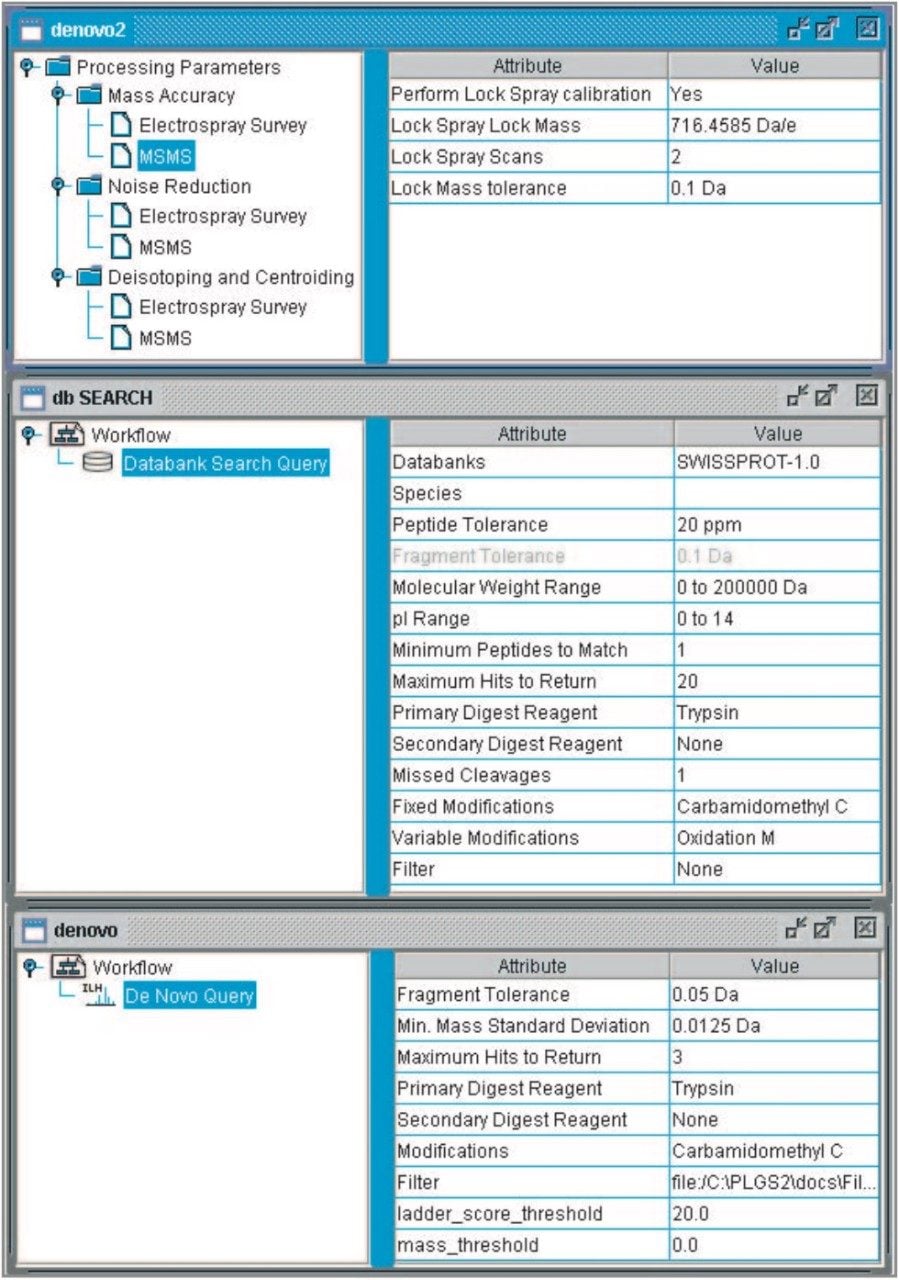Select Electrospray Survey under Mass Accuracy

pos(222,126)
